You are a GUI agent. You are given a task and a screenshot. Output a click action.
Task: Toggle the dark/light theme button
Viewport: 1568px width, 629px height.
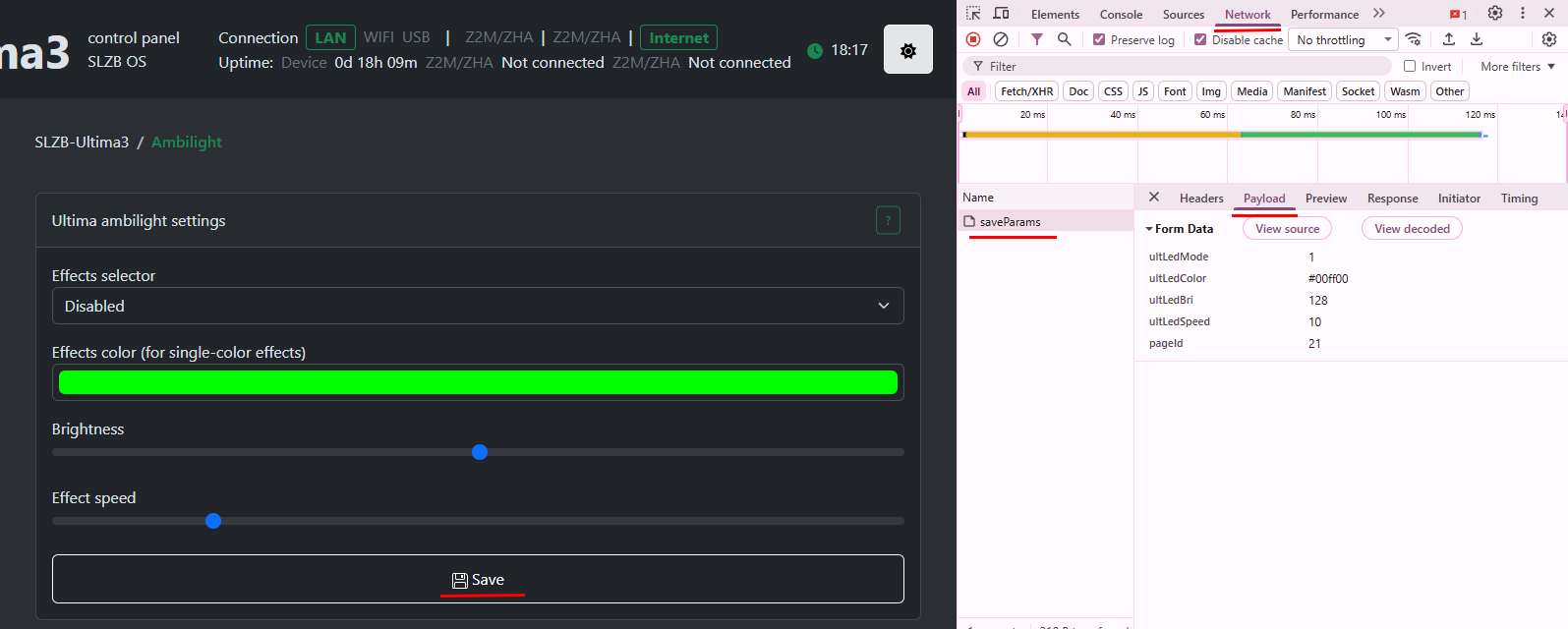(x=908, y=50)
